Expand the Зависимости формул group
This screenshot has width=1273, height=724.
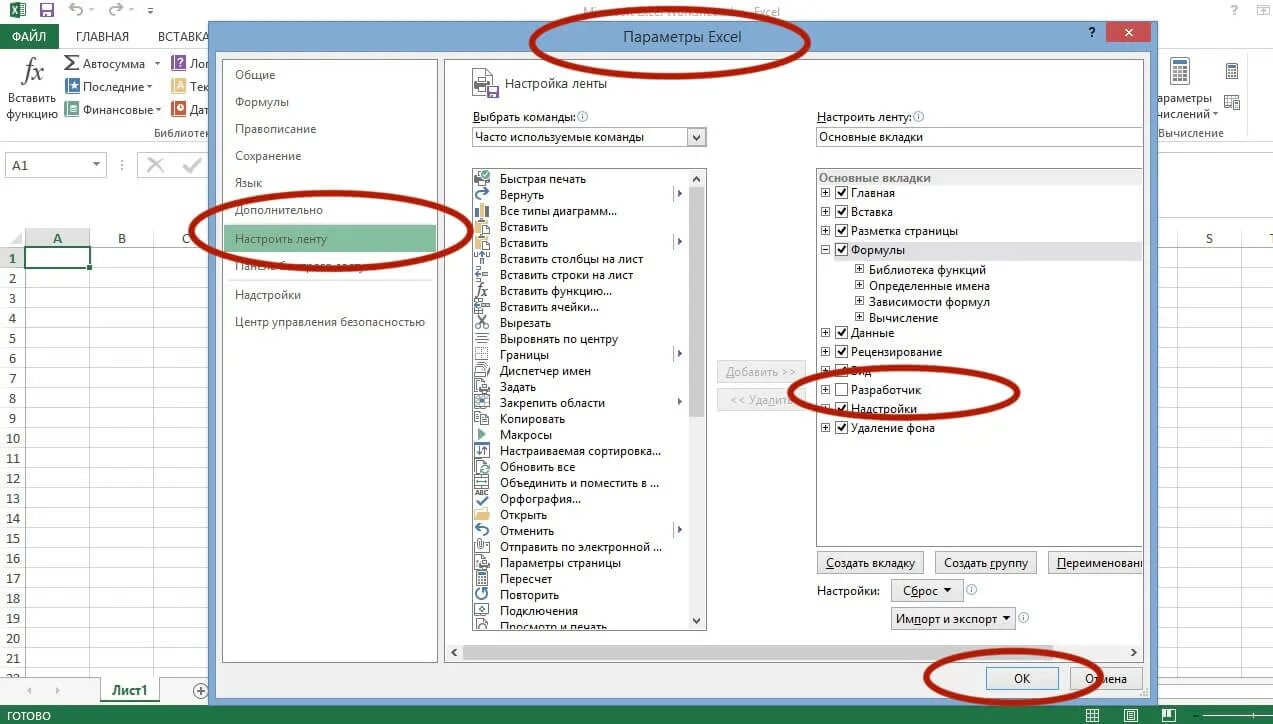[860, 301]
